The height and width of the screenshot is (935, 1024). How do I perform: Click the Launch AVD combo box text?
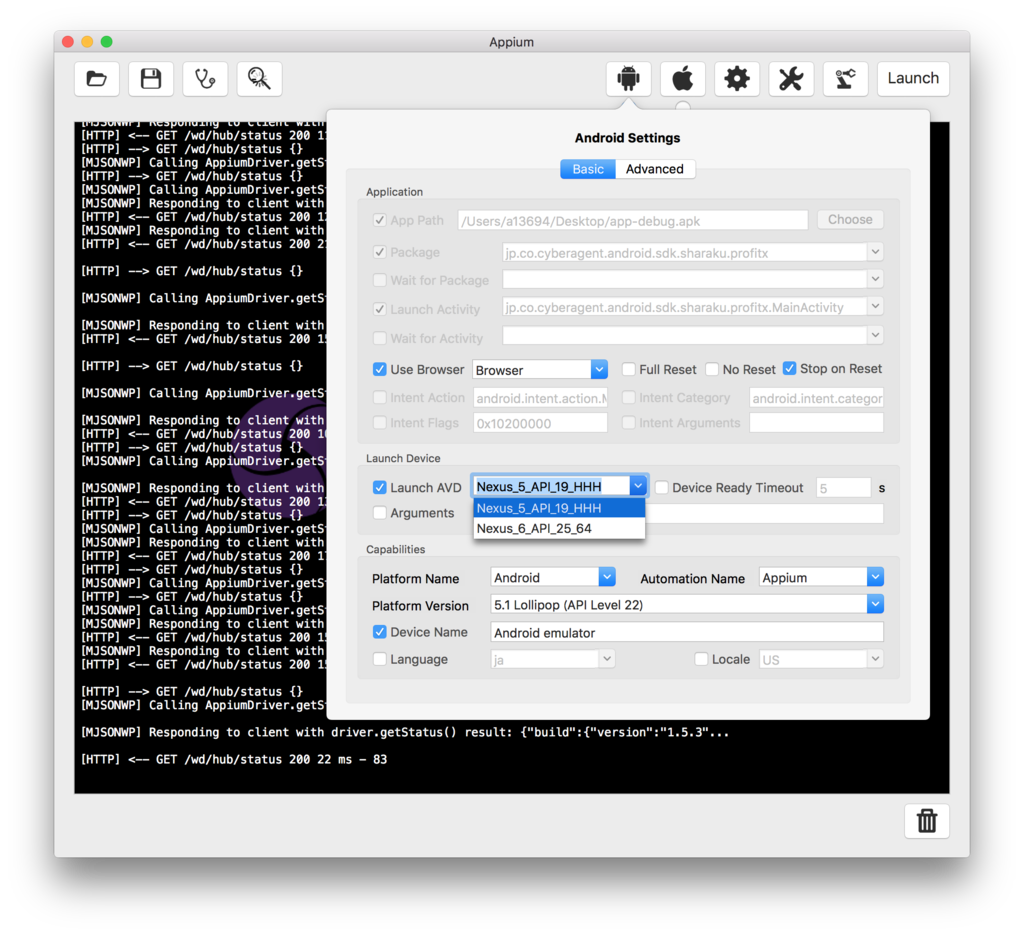click(551, 486)
